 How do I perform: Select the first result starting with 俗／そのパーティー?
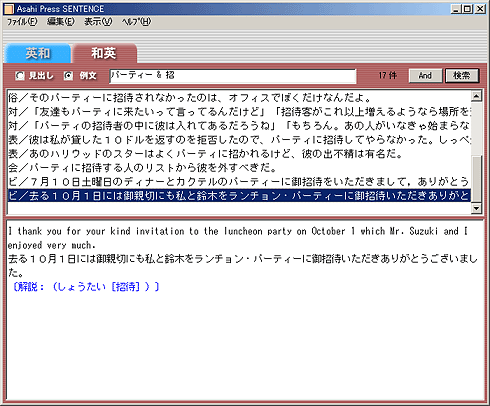pos(239,98)
